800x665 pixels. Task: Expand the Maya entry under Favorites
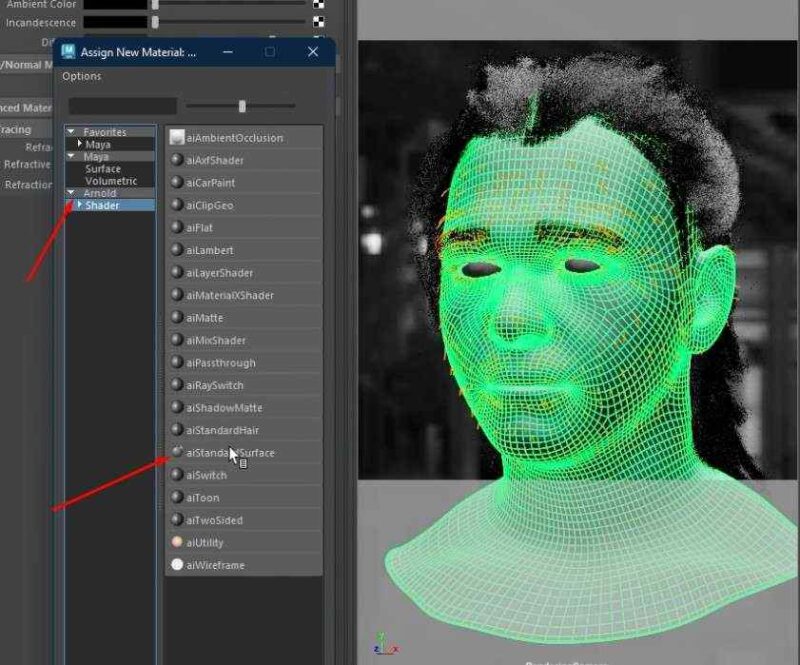[80, 143]
